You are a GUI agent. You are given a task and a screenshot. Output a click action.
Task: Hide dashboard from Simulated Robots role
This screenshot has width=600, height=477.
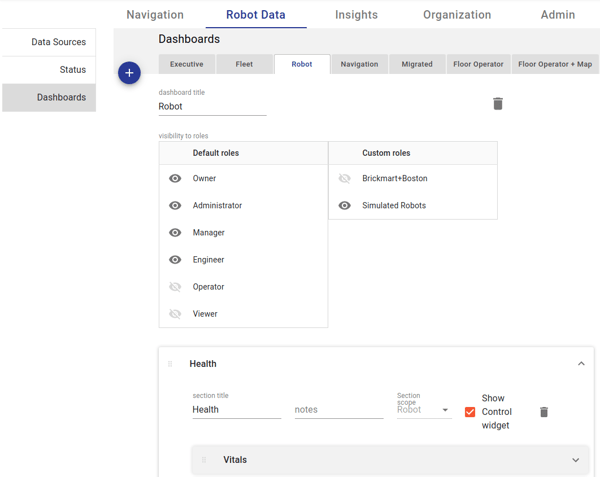pos(344,205)
